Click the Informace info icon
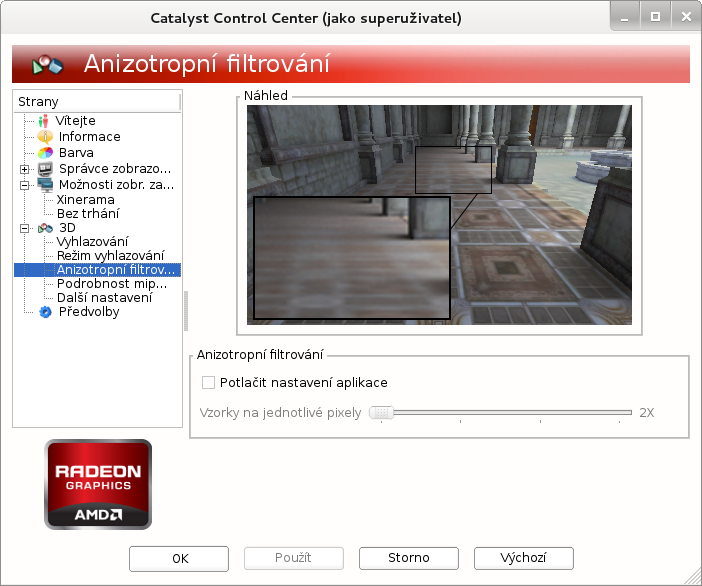 click(x=45, y=137)
